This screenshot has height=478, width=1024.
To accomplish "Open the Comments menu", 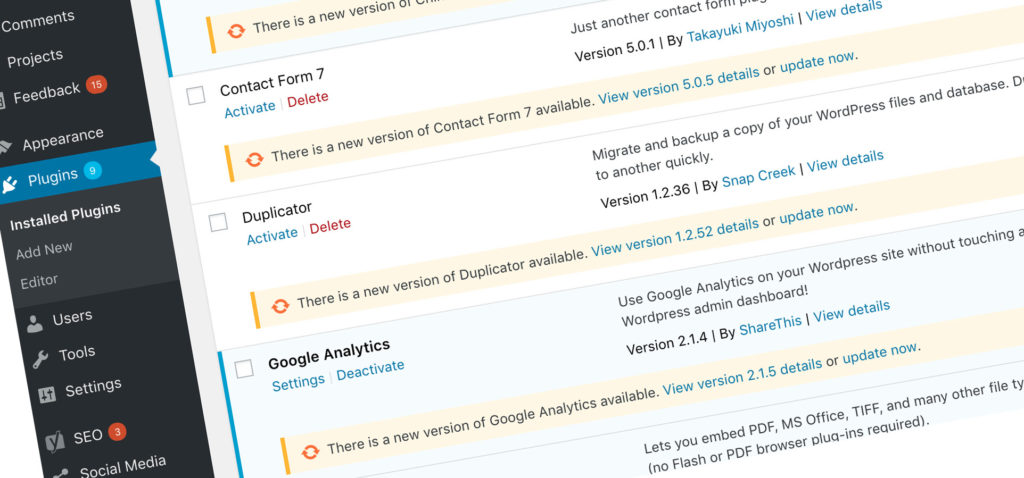I will 38,23.
